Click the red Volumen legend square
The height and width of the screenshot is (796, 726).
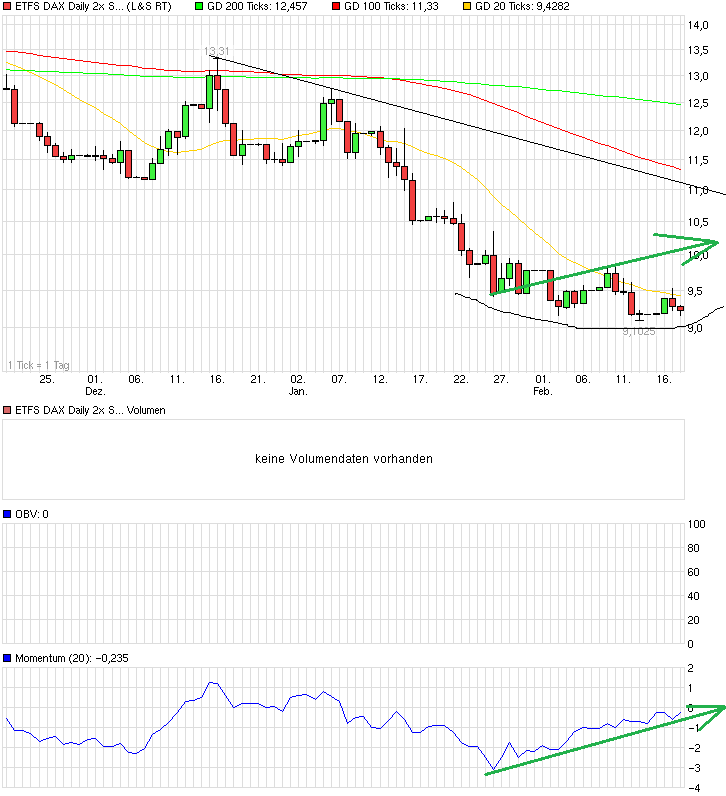click(x=7, y=410)
